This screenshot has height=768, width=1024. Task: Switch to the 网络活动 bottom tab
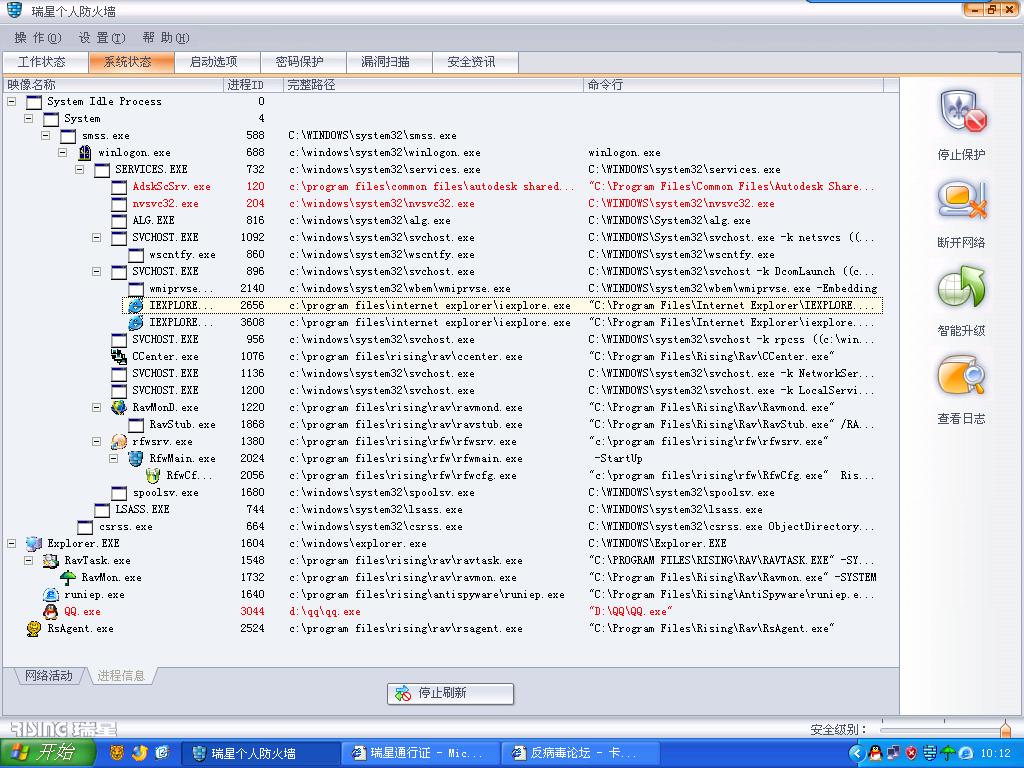pos(48,676)
